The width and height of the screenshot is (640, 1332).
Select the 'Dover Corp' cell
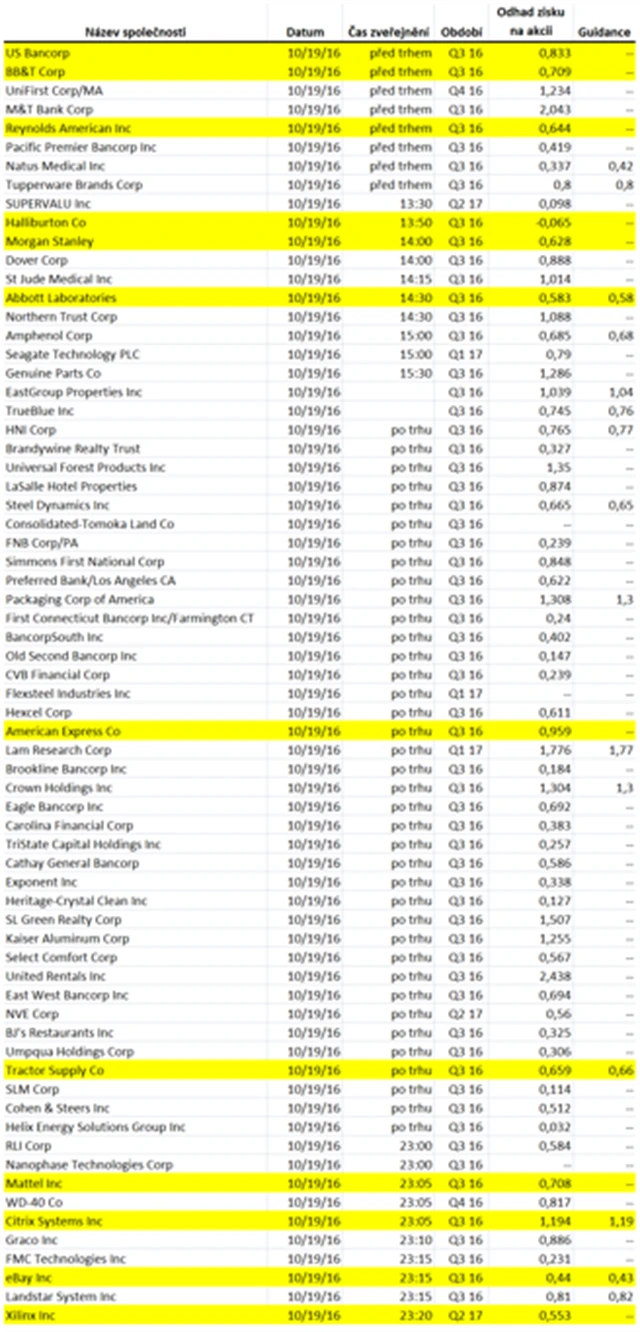click(x=134, y=259)
